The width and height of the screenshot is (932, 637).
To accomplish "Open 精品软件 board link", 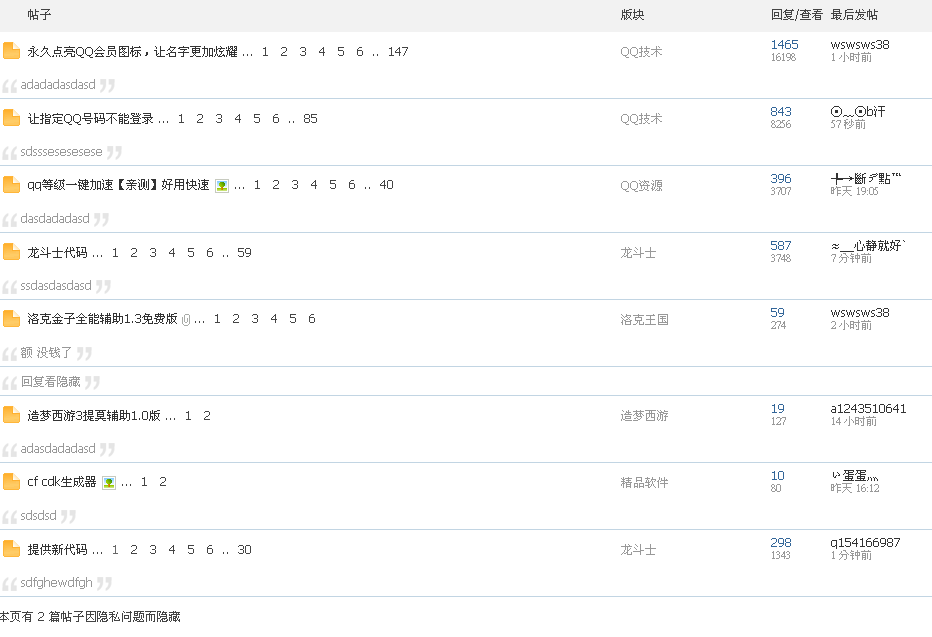I will 644,483.
